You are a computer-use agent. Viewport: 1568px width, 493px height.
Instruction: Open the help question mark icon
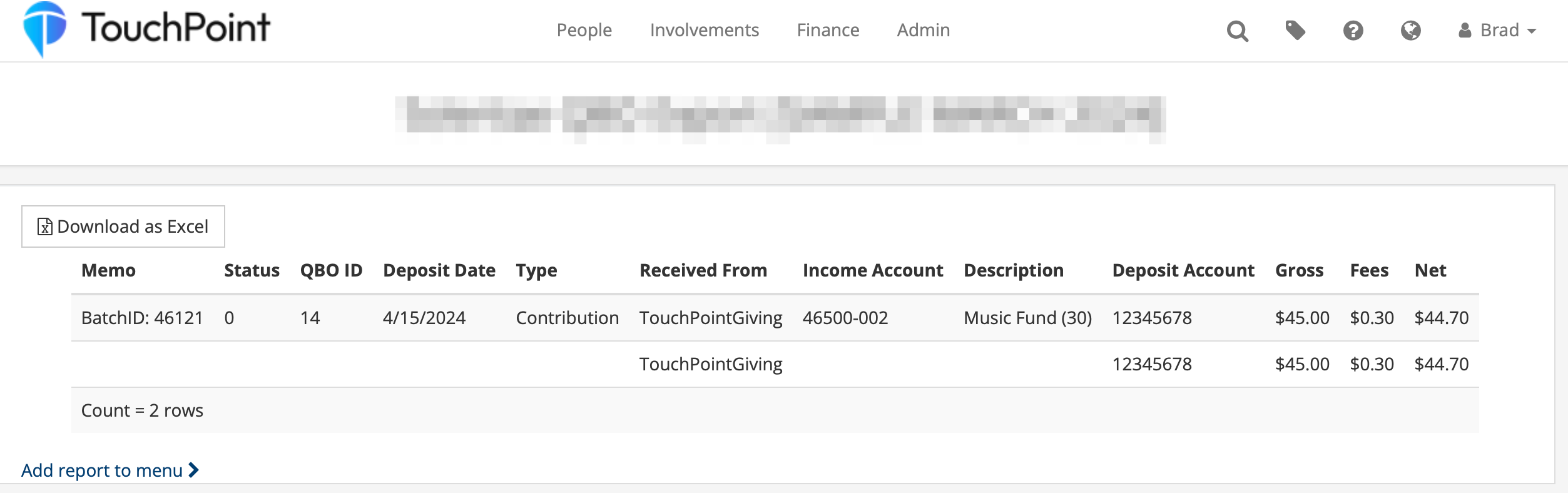tap(1353, 30)
